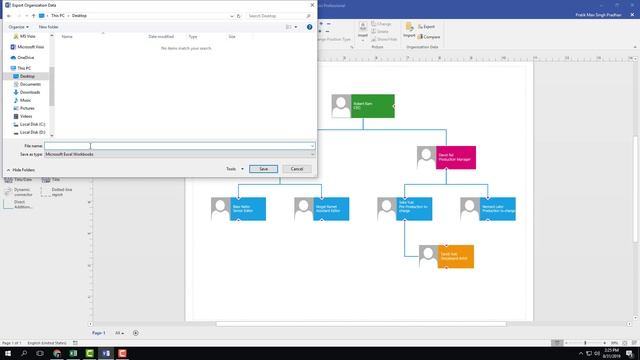Open the notification center icon
This screenshot has width=640, height=360.
point(629,353)
